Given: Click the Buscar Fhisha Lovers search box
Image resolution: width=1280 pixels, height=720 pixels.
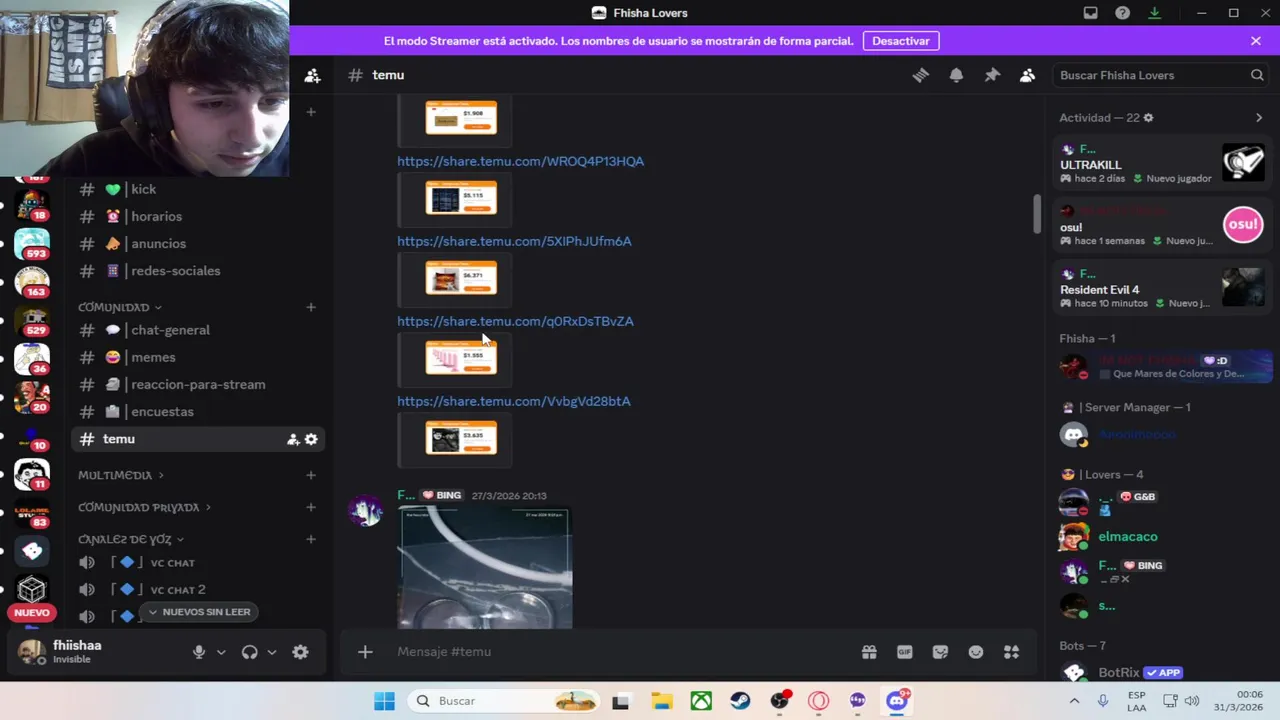Looking at the screenshot, I should (x=1162, y=75).
